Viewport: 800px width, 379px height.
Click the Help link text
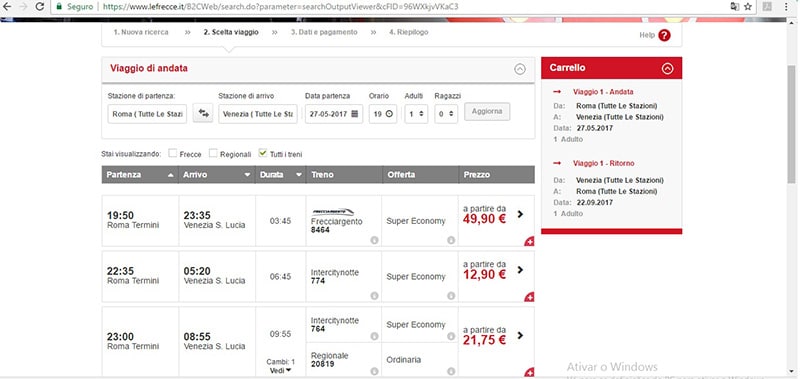point(646,35)
